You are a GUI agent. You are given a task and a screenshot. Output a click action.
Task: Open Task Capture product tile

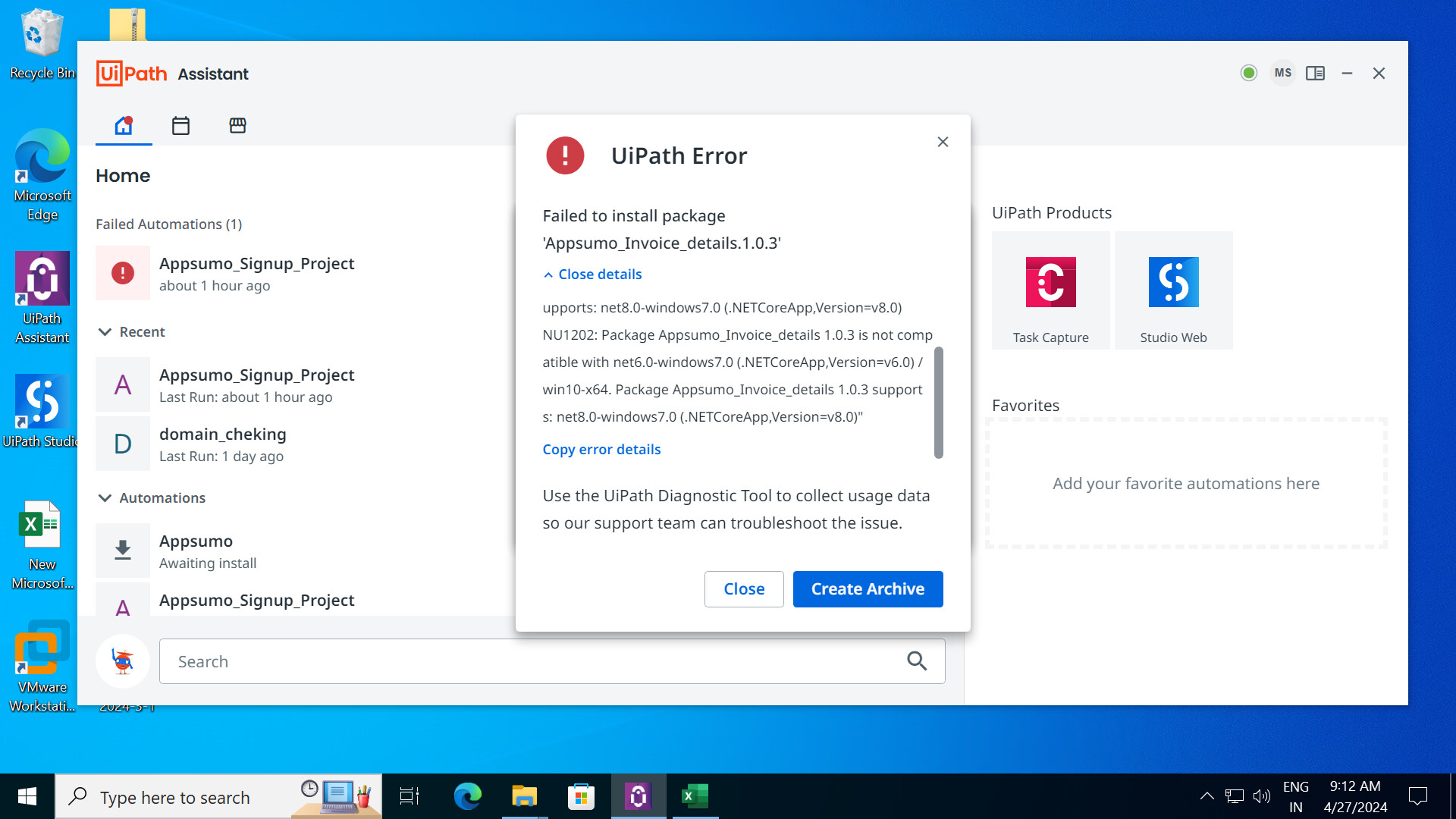(x=1050, y=290)
